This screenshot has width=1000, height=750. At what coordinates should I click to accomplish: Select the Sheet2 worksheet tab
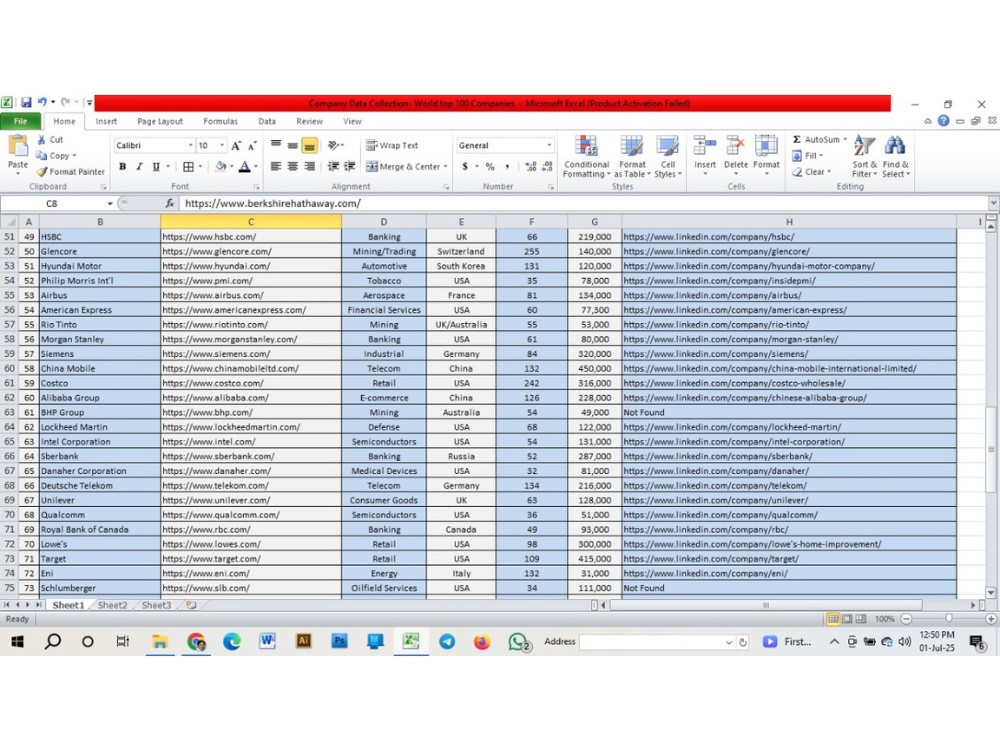[x=112, y=605]
